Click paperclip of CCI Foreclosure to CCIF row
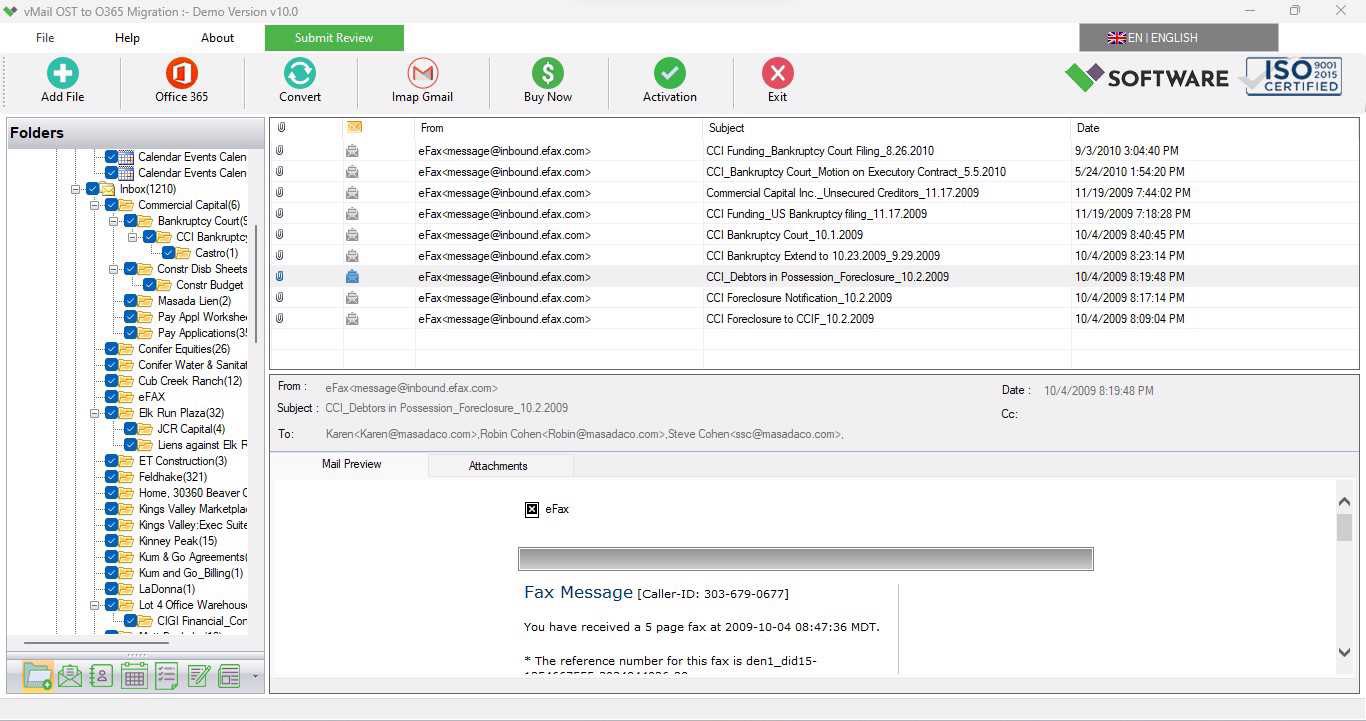The width and height of the screenshot is (1366, 721). (x=280, y=319)
